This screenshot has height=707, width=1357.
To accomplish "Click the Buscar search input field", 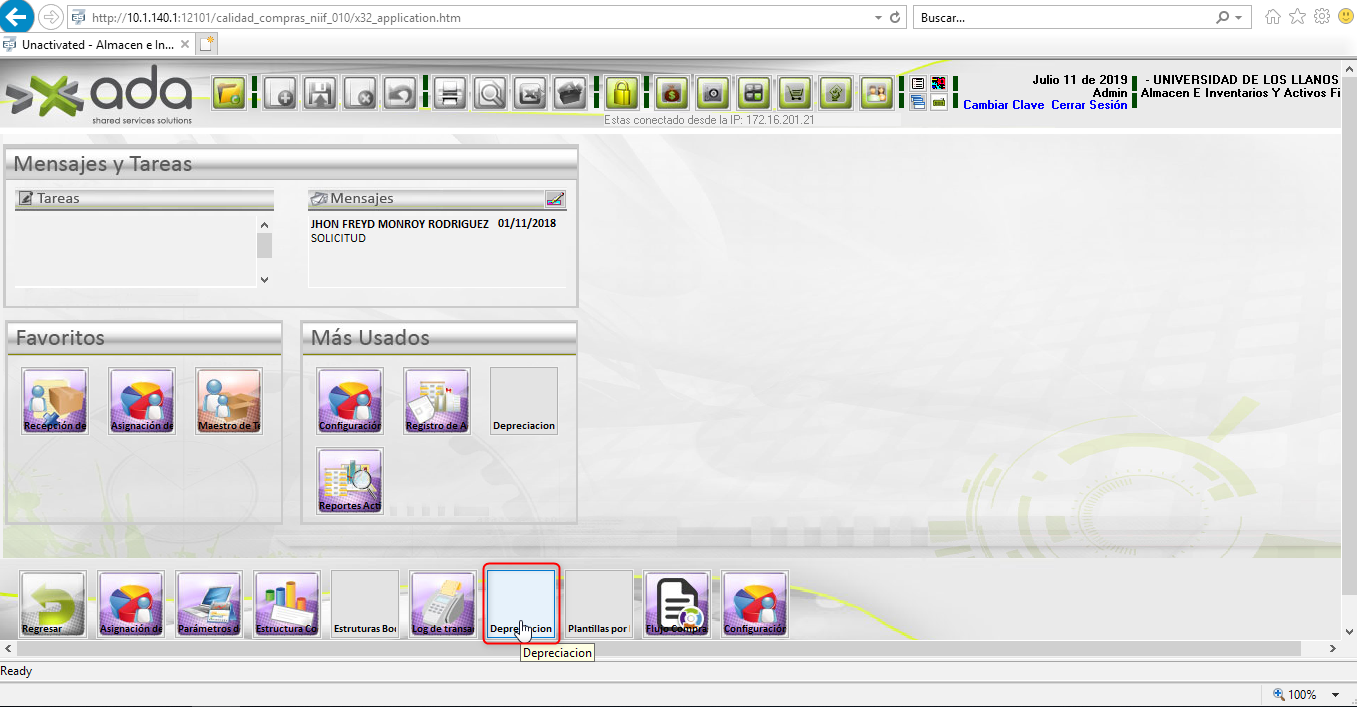I will [1060, 18].
